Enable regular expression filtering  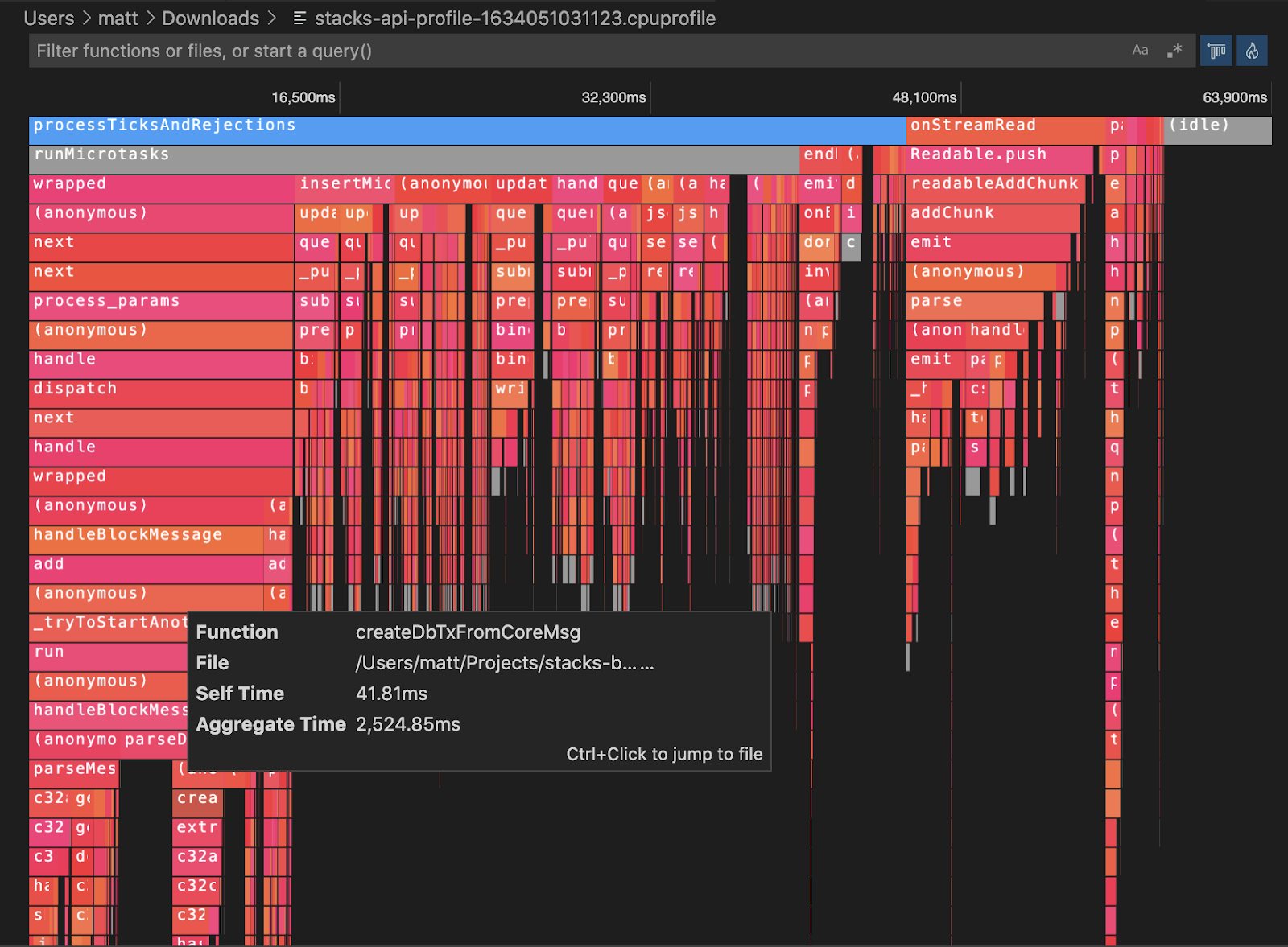click(1175, 50)
